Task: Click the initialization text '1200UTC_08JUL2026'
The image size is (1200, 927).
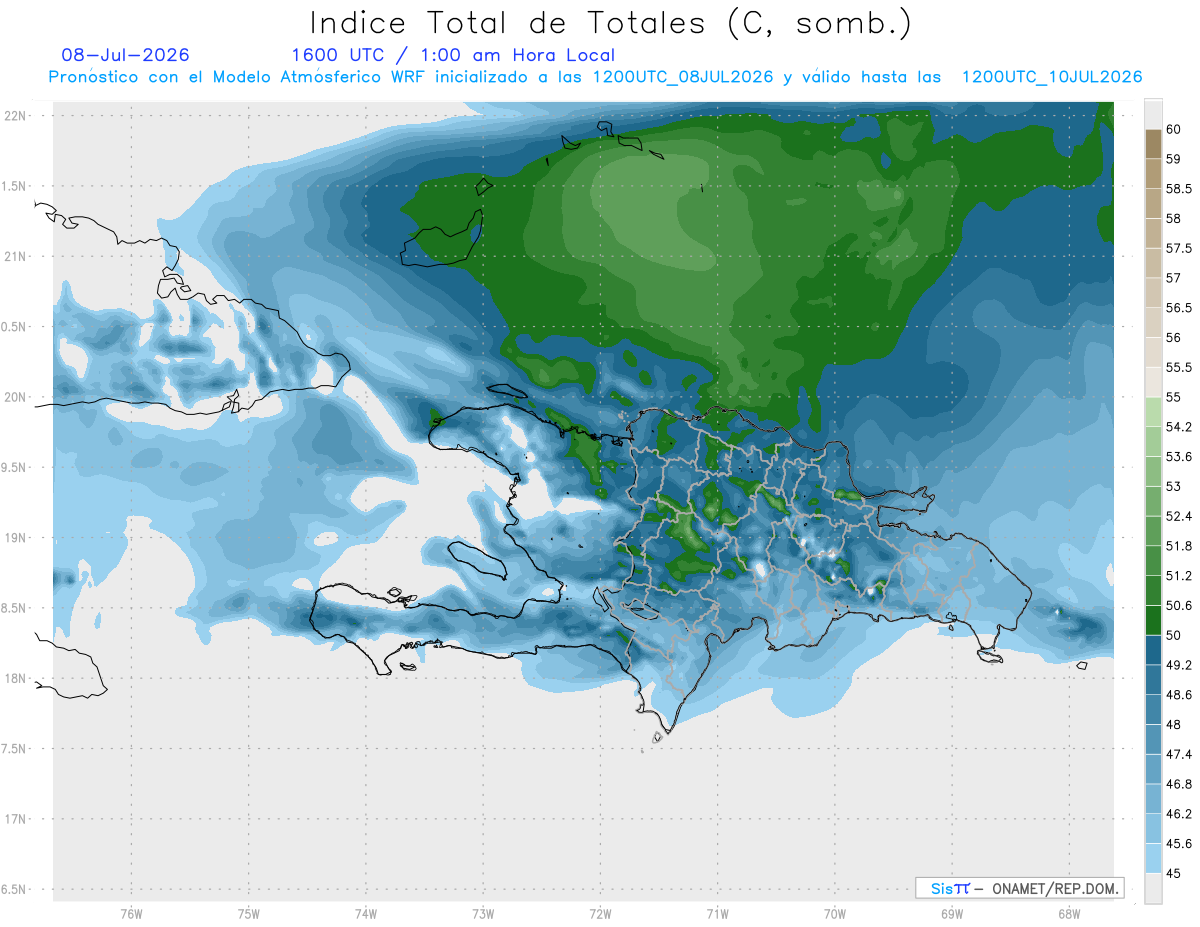Action: [x=683, y=77]
